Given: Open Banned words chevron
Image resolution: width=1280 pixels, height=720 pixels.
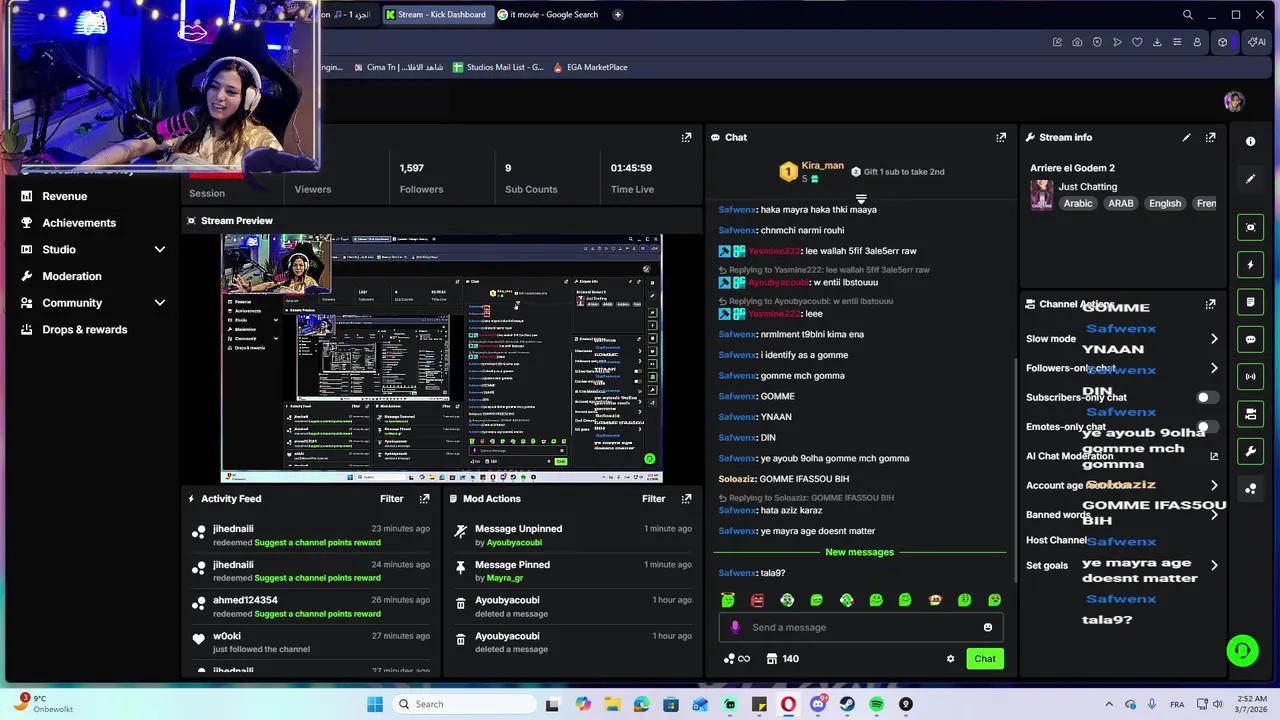Looking at the screenshot, I should tap(1214, 515).
